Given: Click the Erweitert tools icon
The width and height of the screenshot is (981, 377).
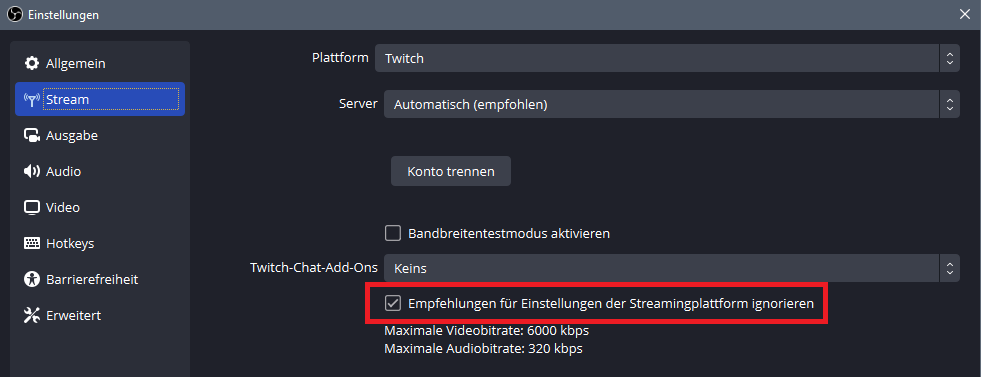Looking at the screenshot, I should pos(31,315).
